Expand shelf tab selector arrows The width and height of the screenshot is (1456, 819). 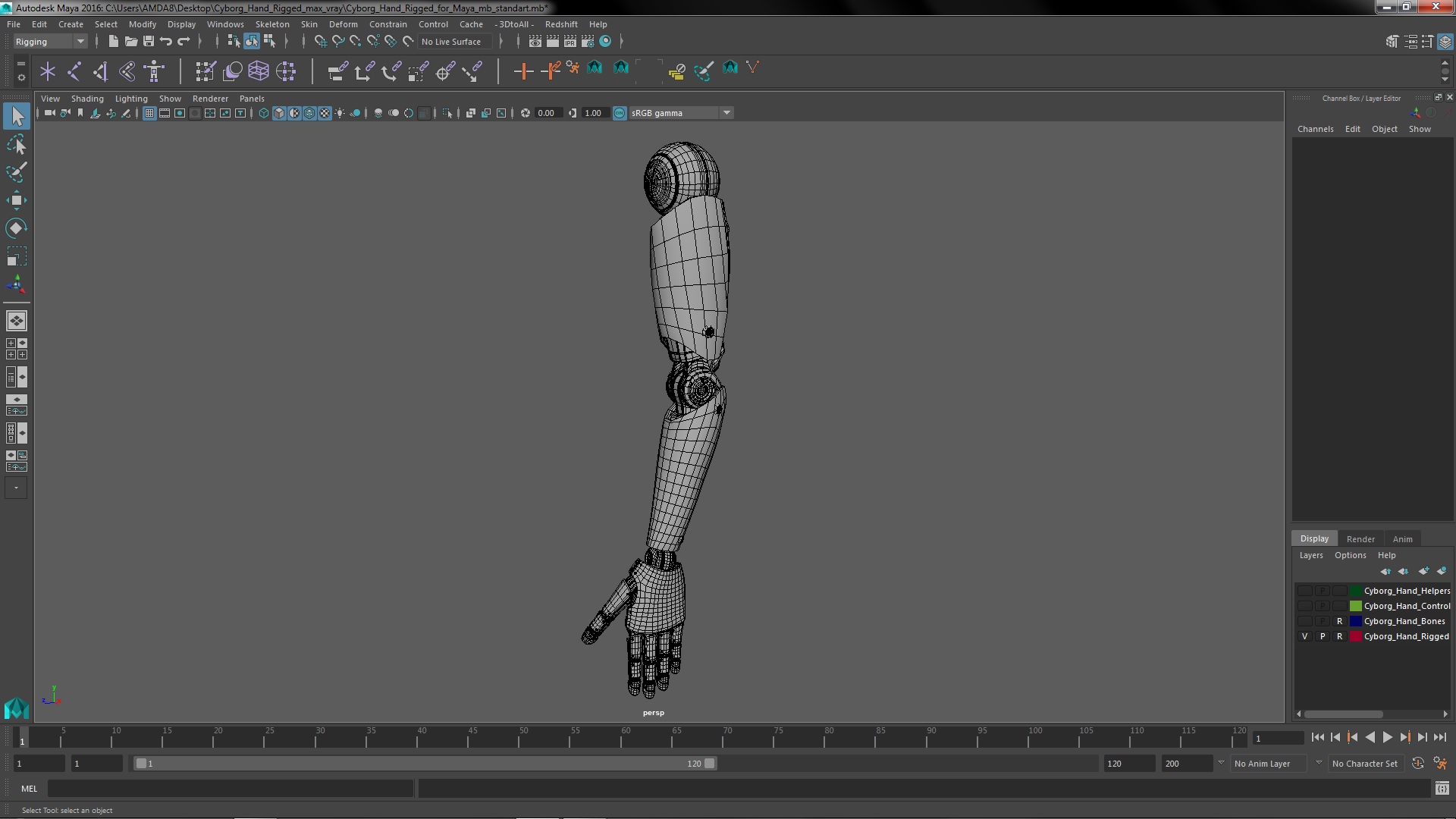20,64
